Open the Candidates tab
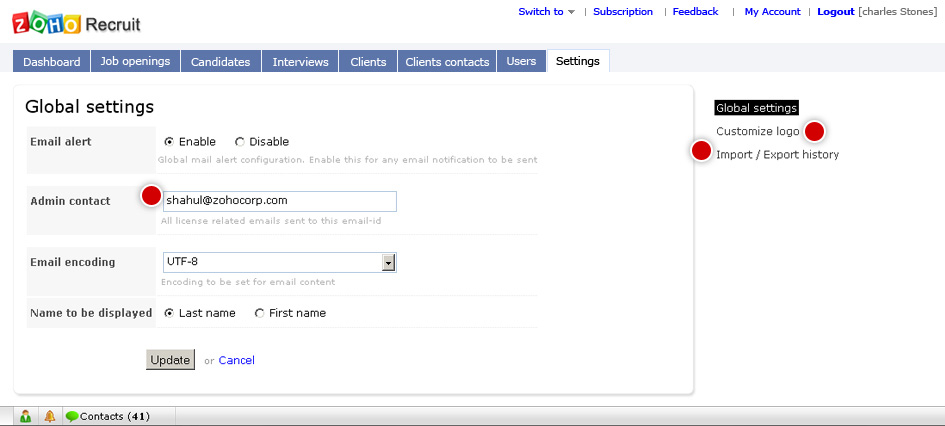 tap(221, 61)
